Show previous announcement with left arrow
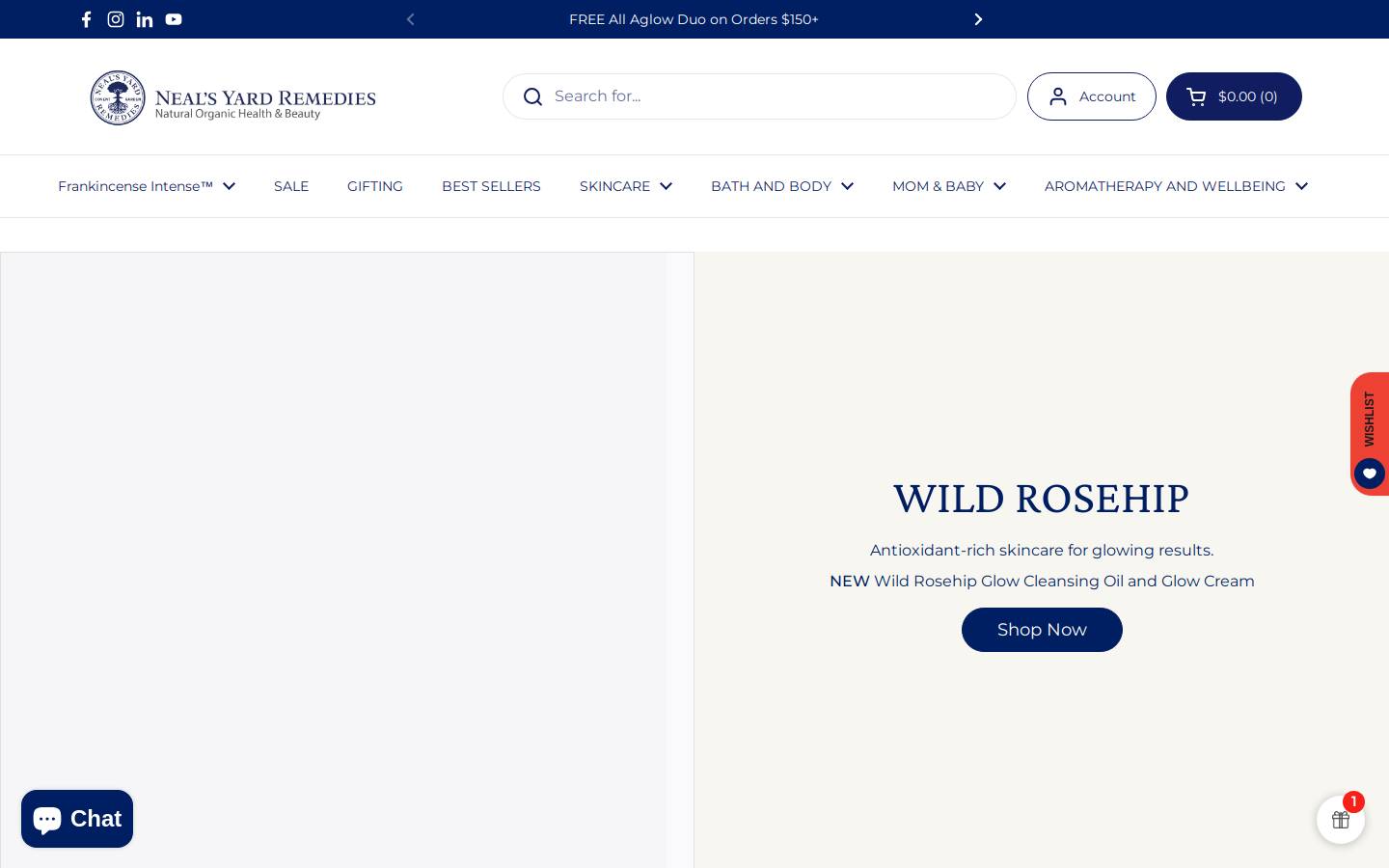The height and width of the screenshot is (868, 1389). (x=410, y=19)
